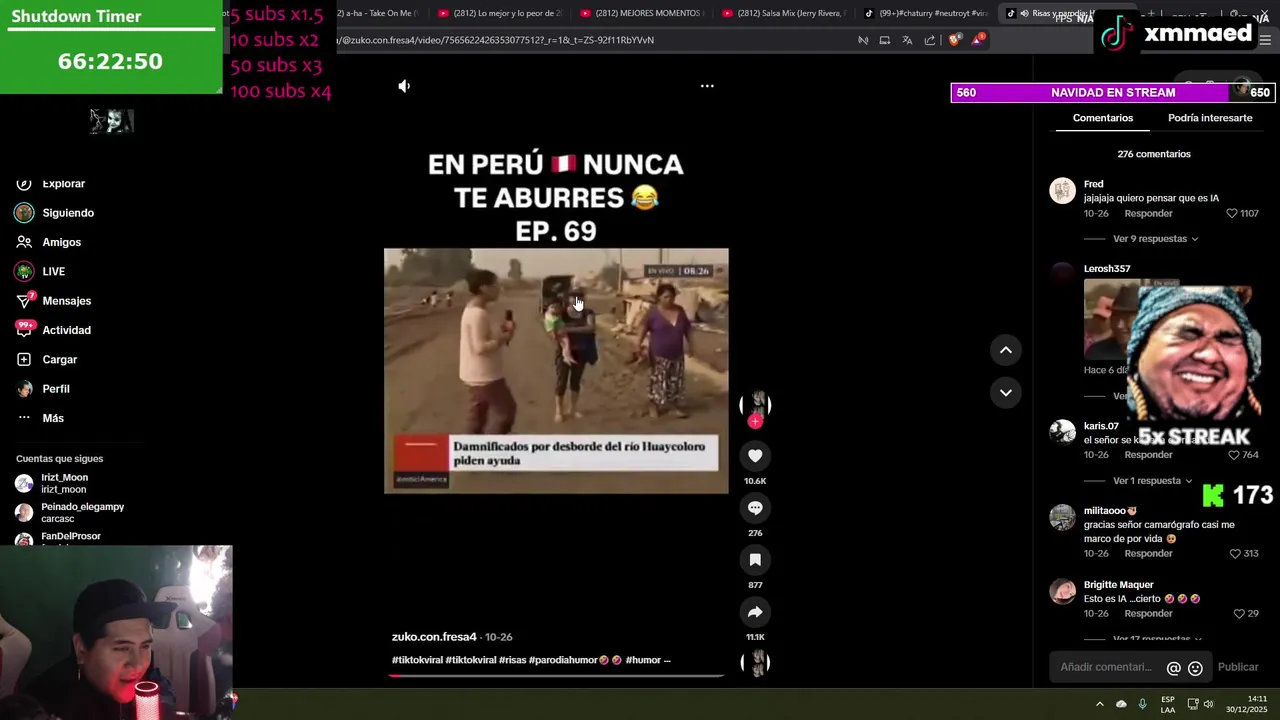The height and width of the screenshot is (720, 1280).
Task: Open the volume speaker tray icon
Action: pos(1208,704)
